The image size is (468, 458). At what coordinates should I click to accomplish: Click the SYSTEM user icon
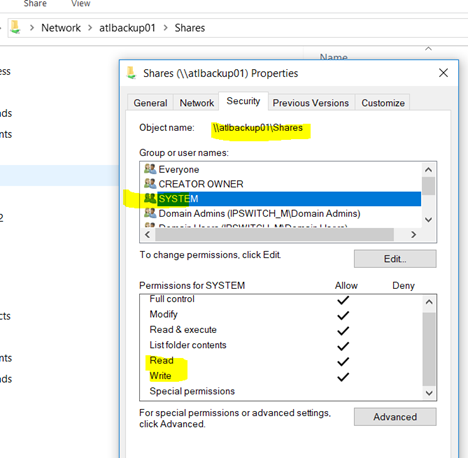point(150,198)
